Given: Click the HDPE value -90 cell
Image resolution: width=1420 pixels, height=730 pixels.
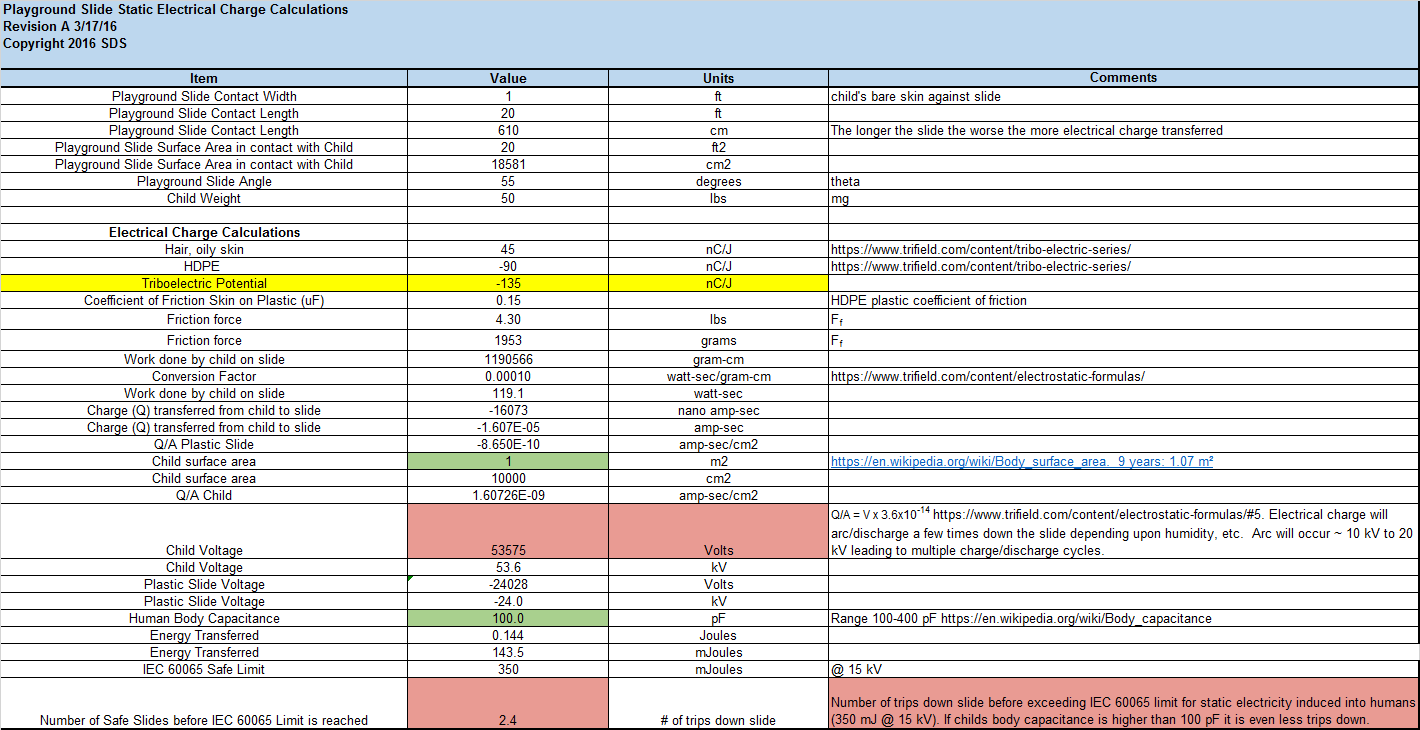Looking at the screenshot, I should click(x=508, y=267).
